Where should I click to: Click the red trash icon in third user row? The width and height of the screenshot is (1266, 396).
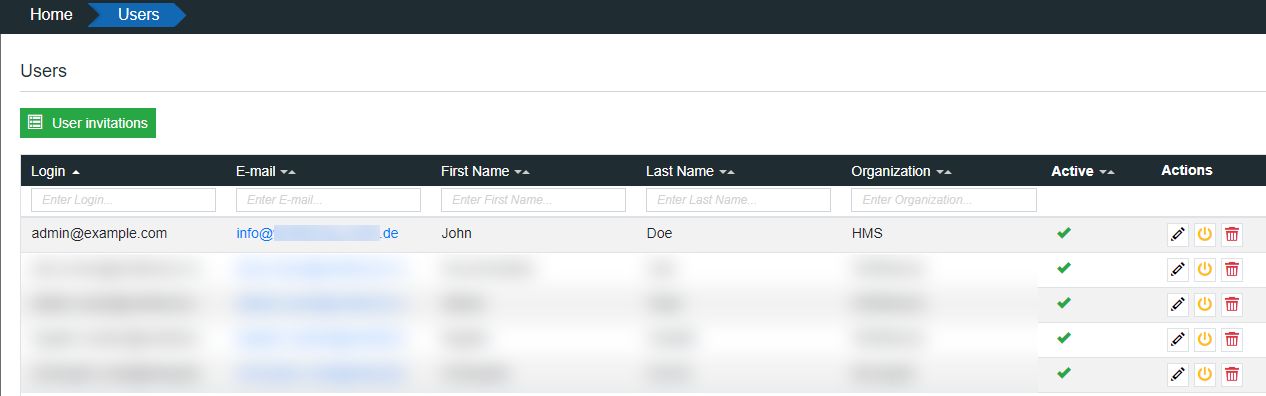pyautogui.click(x=1232, y=304)
